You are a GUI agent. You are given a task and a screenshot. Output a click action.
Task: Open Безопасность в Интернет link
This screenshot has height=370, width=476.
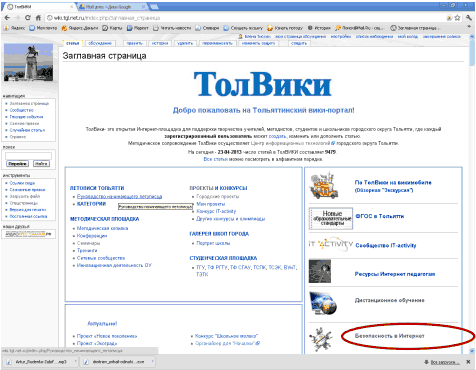(x=390, y=336)
